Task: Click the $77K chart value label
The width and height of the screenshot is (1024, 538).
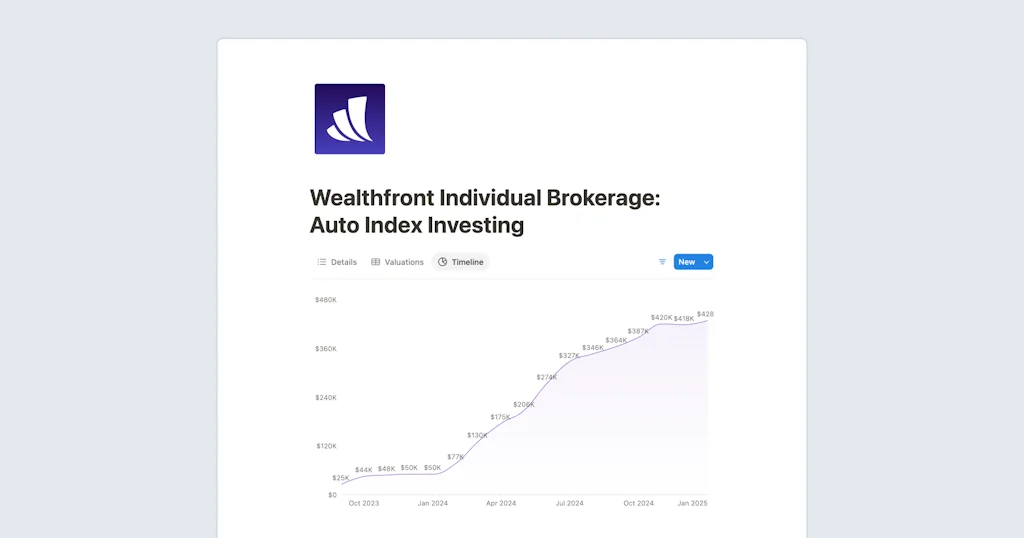Action: tap(455, 457)
